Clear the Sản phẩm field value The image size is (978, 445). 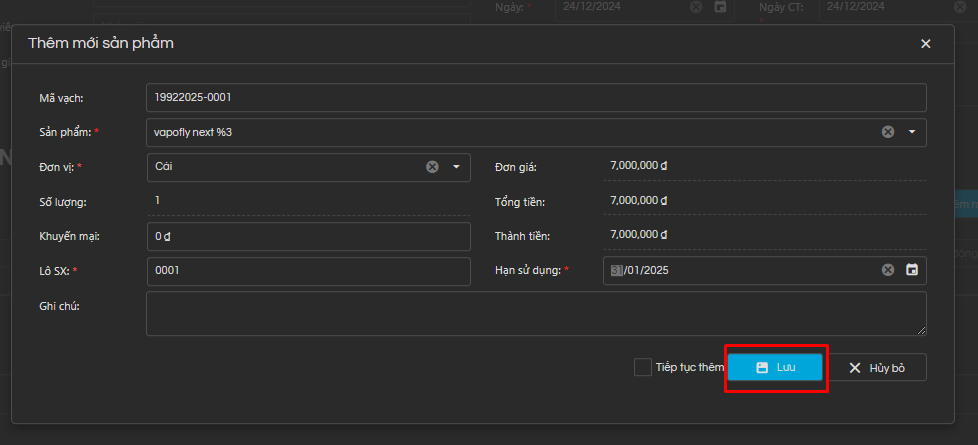(887, 132)
